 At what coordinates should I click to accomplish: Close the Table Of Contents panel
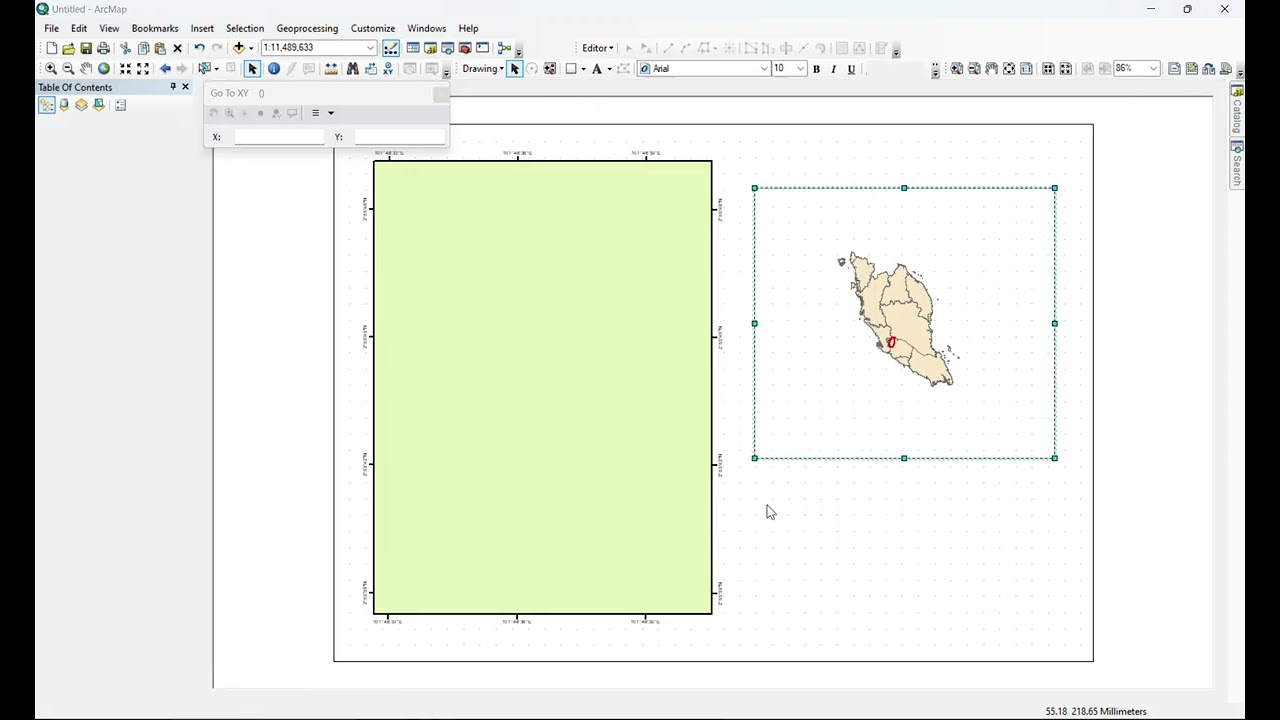[x=185, y=87]
